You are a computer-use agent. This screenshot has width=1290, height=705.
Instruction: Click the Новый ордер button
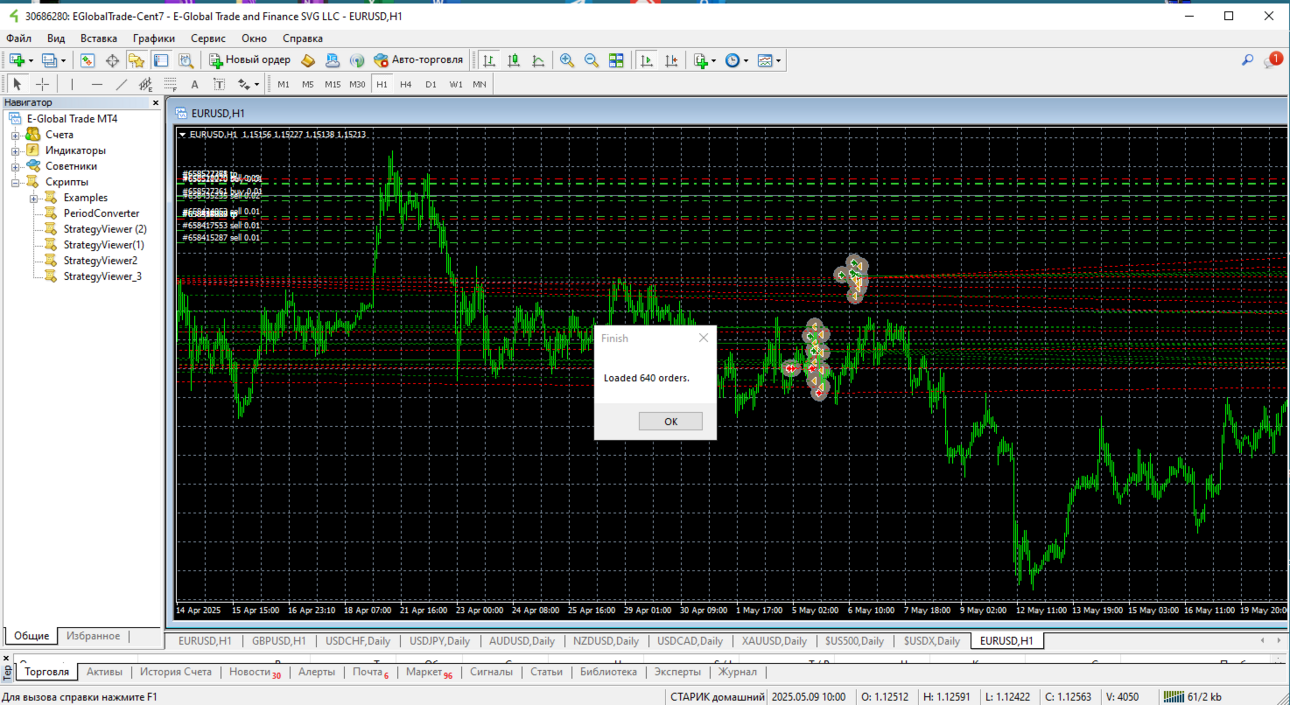coord(250,60)
